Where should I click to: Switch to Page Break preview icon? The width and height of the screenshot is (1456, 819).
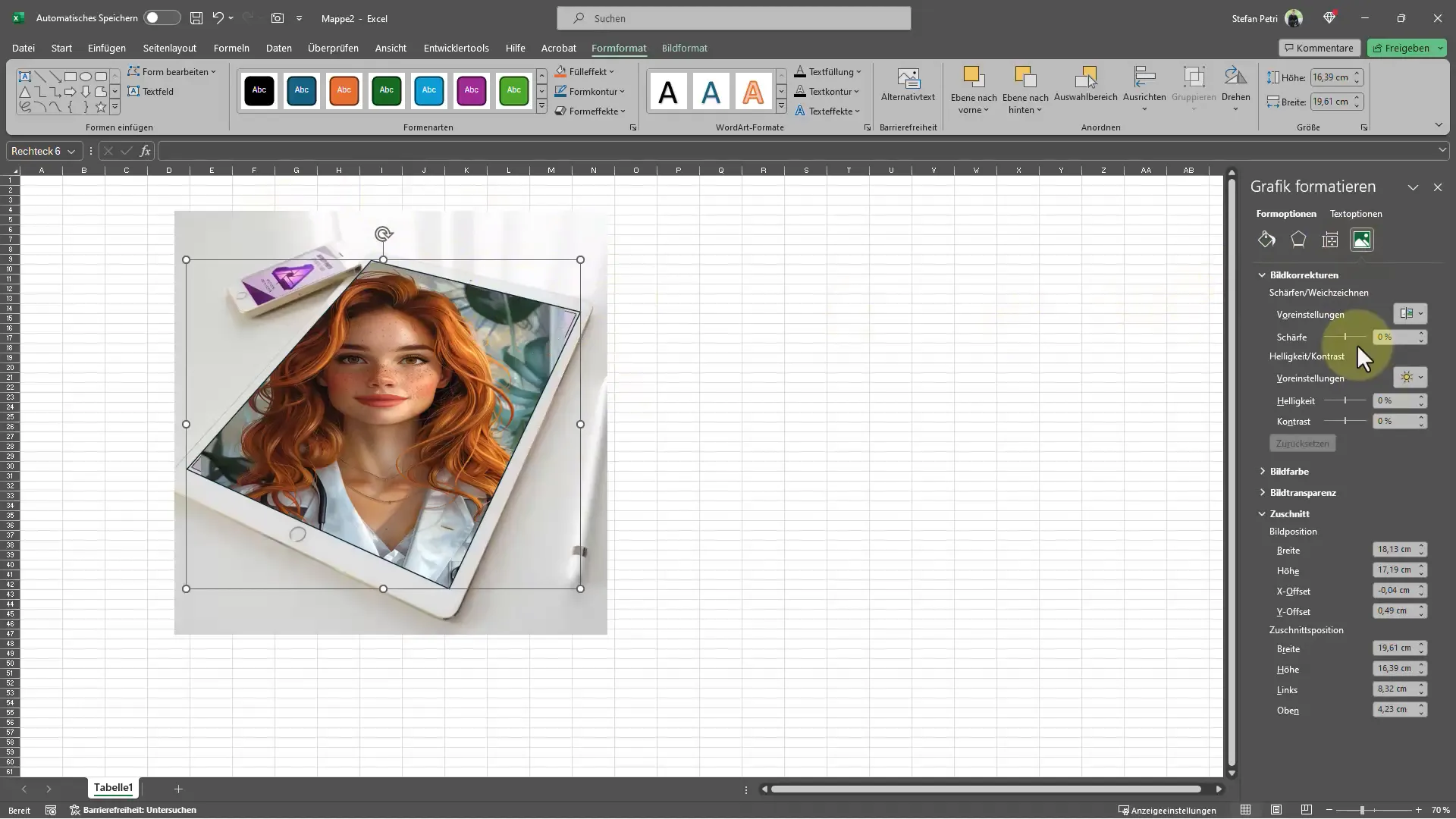click(x=1306, y=810)
